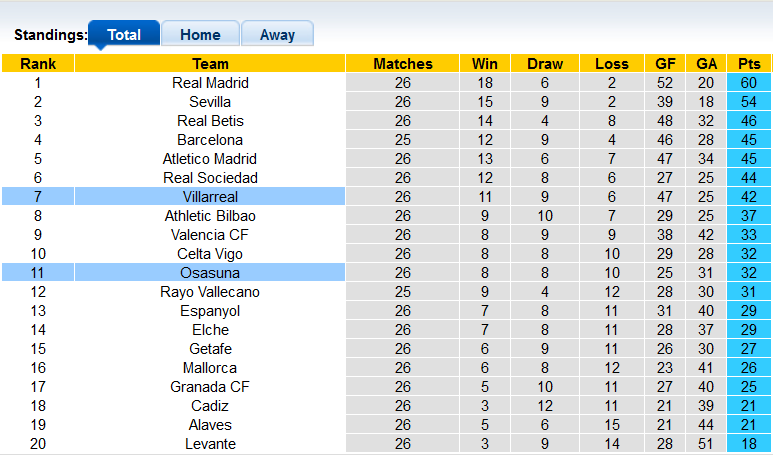Open the Real Madrid team link
The height and width of the screenshot is (455, 773).
click(x=210, y=83)
